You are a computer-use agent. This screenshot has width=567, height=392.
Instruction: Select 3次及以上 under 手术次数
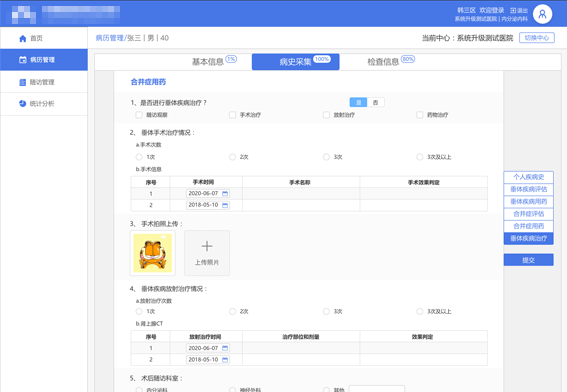(x=419, y=157)
